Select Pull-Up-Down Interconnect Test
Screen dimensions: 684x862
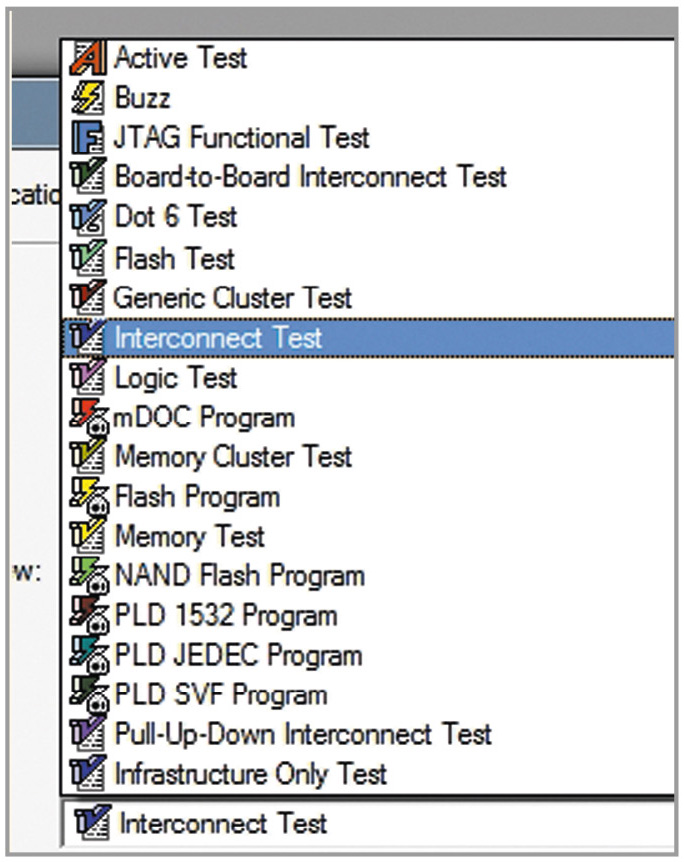[303, 735]
